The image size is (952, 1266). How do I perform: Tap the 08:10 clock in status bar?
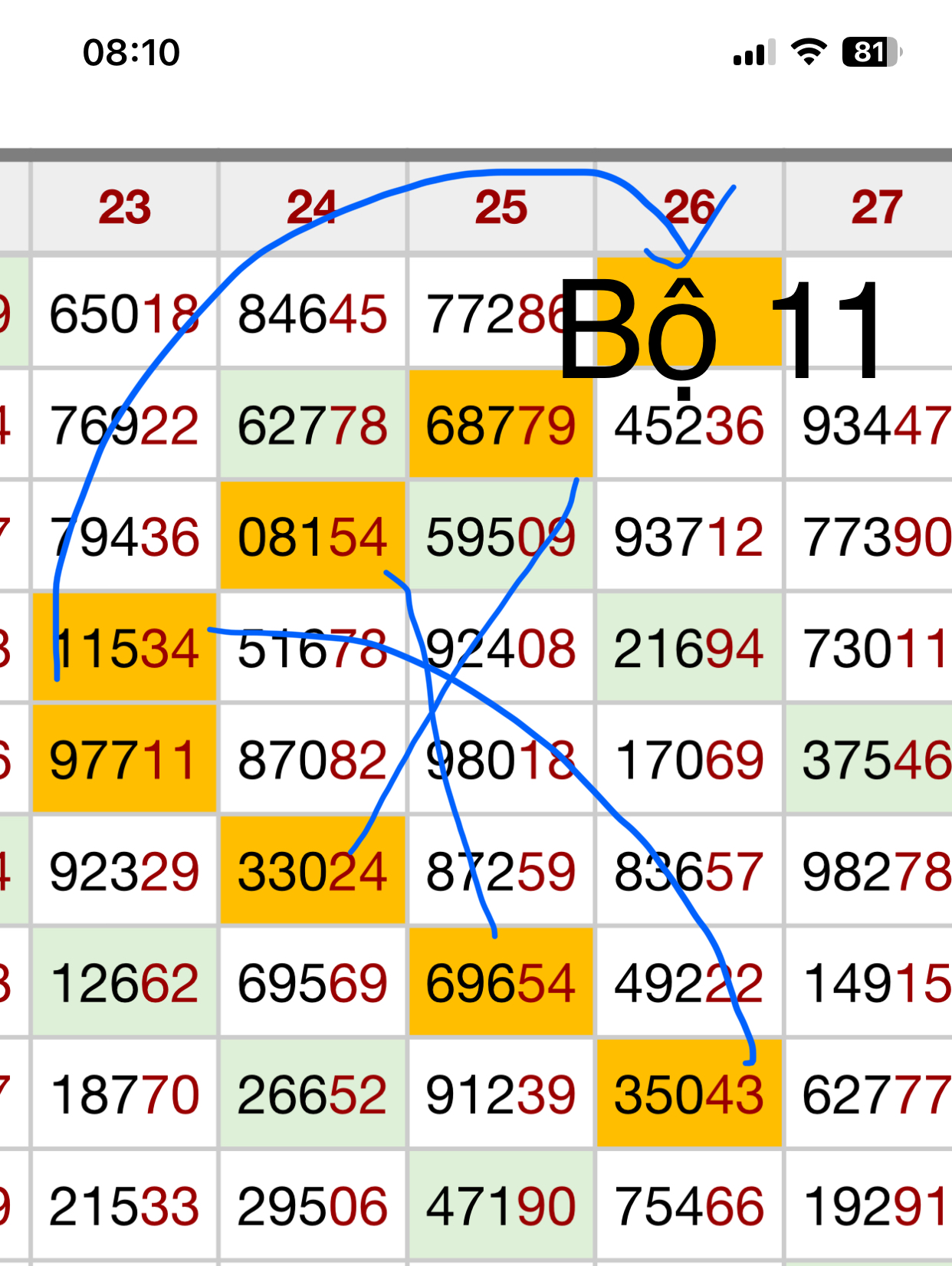(x=131, y=53)
